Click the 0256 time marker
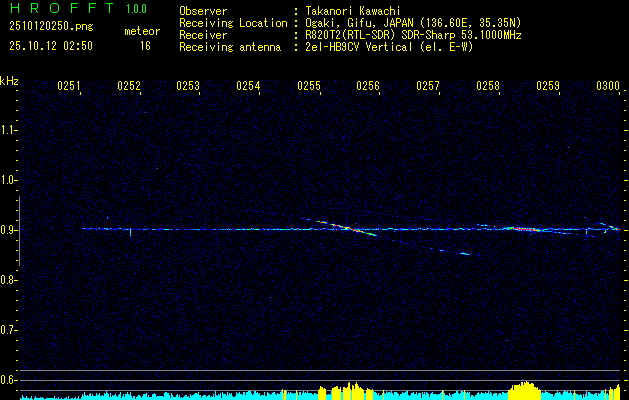Image resolution: width=629 pixels, height=400 pixels. [x=368, y=85]
